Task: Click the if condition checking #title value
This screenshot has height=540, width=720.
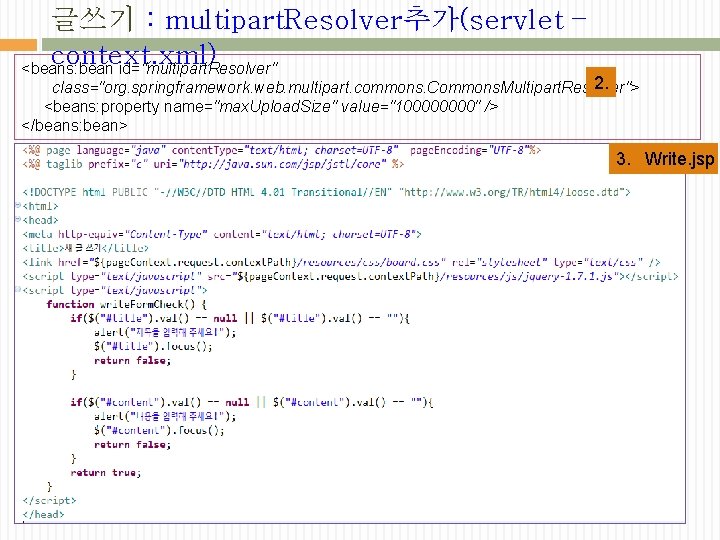Action: (x=240, y=318)
